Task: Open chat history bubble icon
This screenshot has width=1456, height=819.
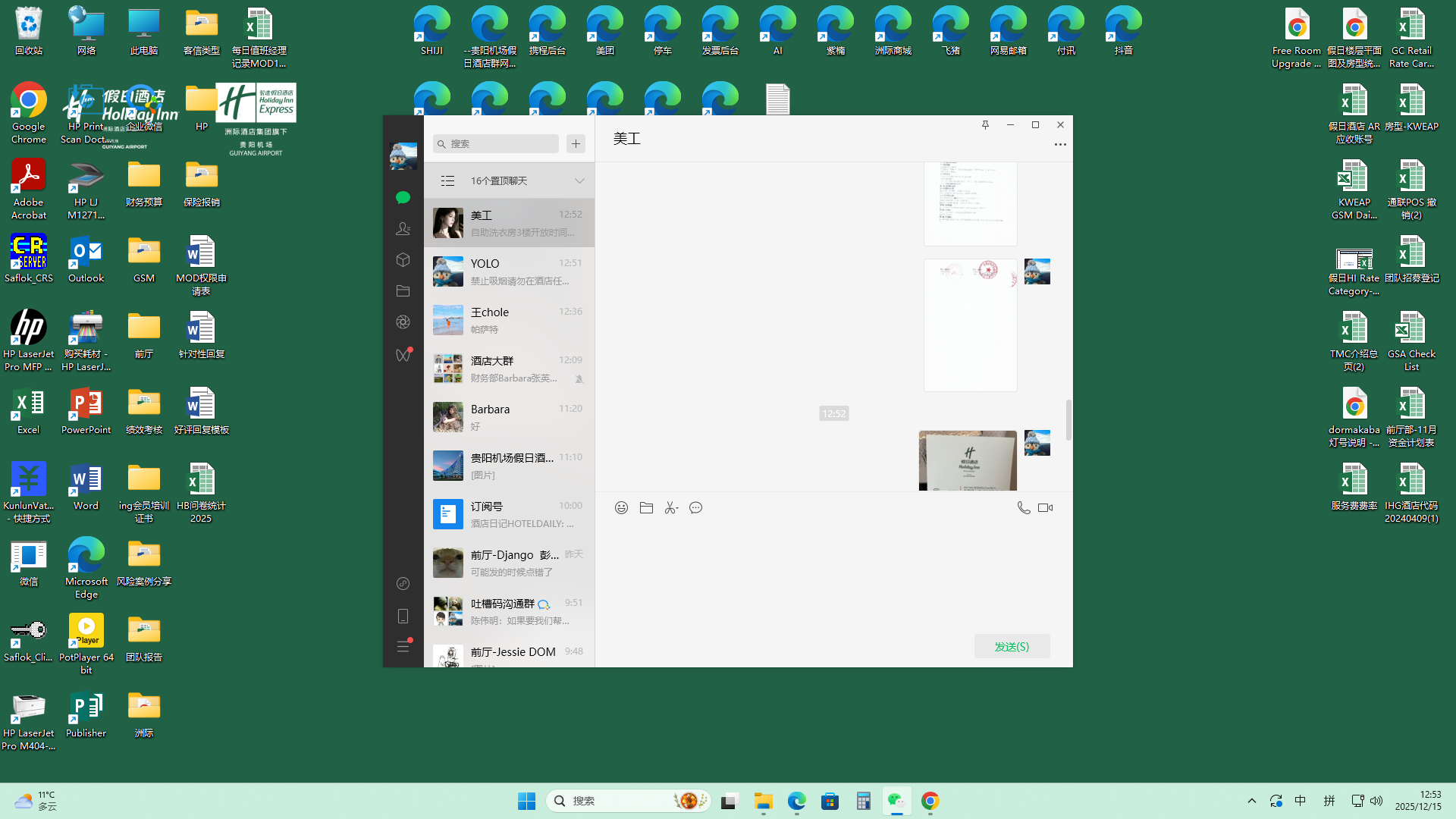Action: click(x=695, y=508)
